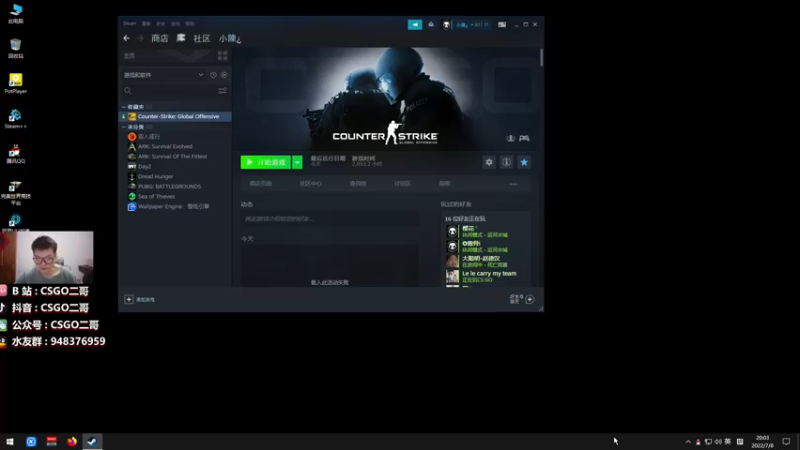Open the Steam menu in title bar

pos(130,23)
